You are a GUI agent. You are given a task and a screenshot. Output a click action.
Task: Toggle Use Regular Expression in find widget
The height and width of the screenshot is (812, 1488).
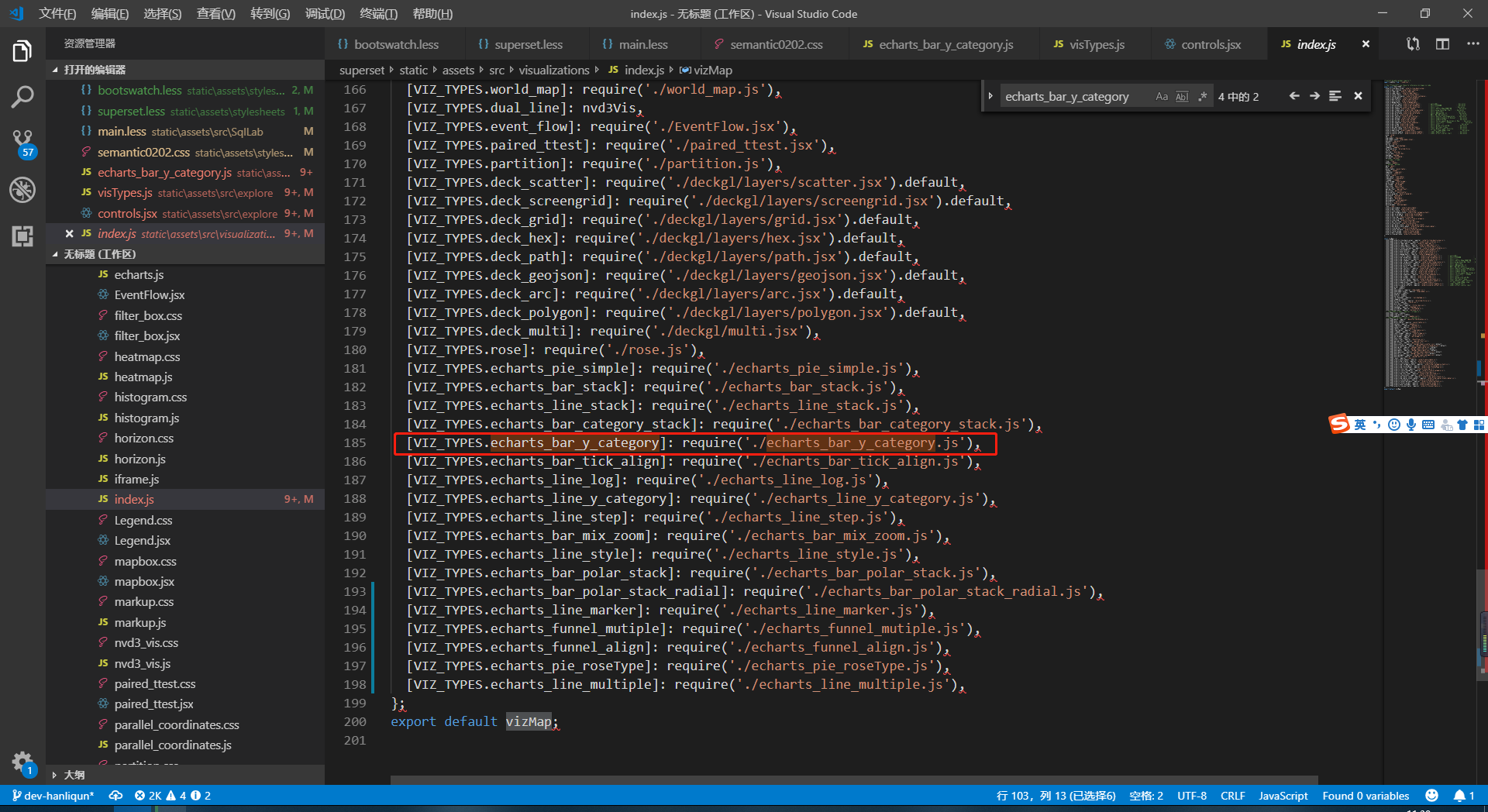click(x=1202, y=96)
